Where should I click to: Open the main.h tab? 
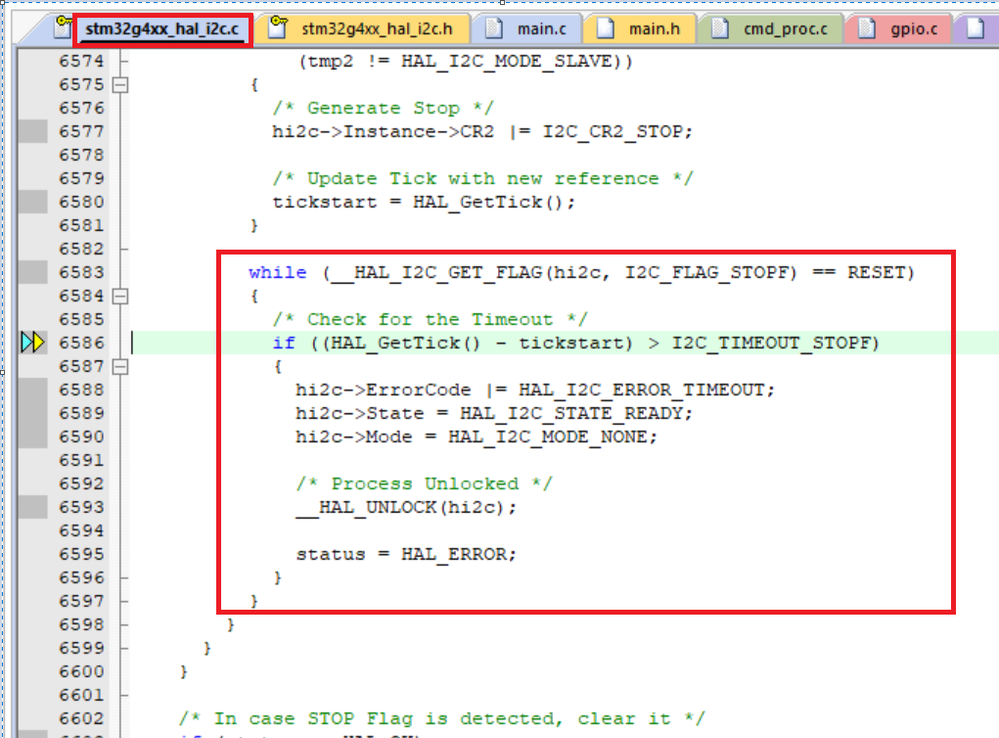[x=640, y=29]
